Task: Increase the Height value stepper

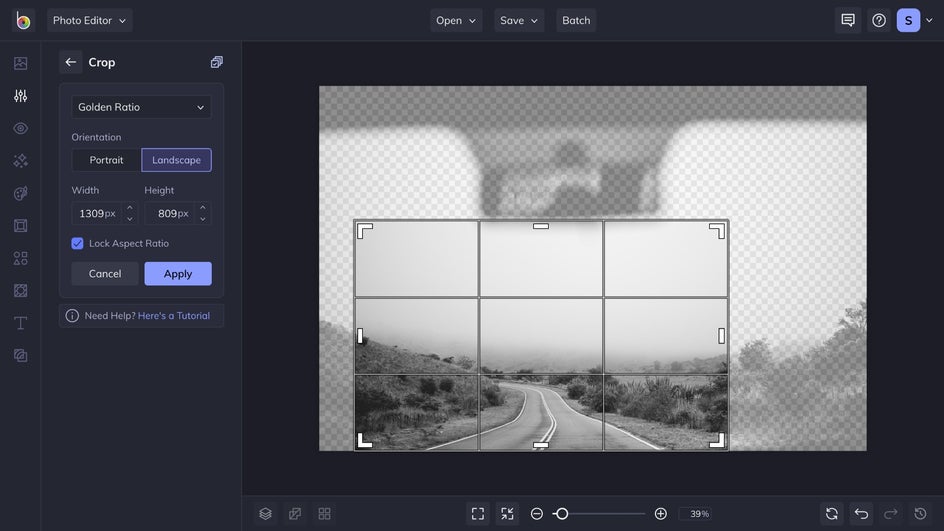Action: (x=203, y=208)
